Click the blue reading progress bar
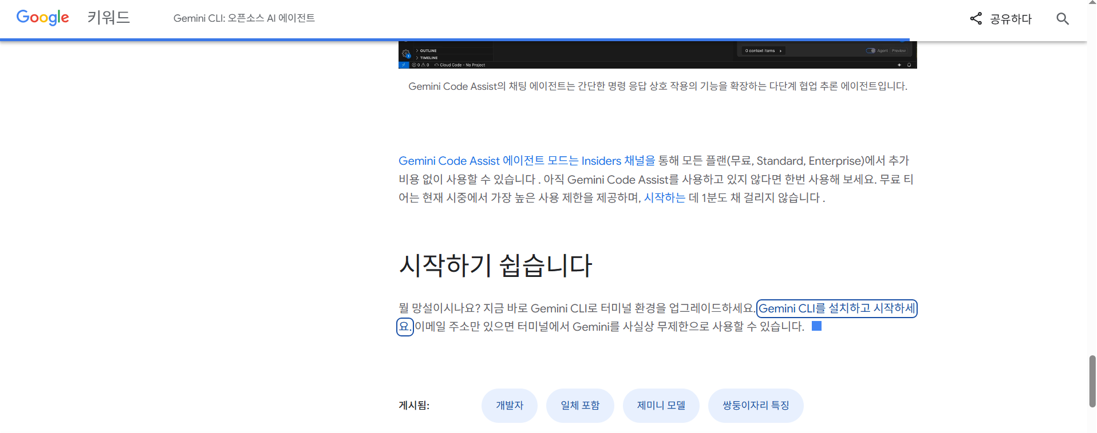This screenshot has width=1097, height=433. click(455, 40)
